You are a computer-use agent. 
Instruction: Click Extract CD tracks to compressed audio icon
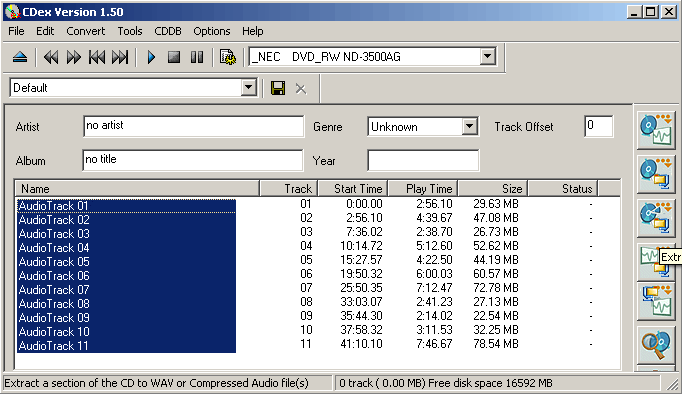pos(656,174)
